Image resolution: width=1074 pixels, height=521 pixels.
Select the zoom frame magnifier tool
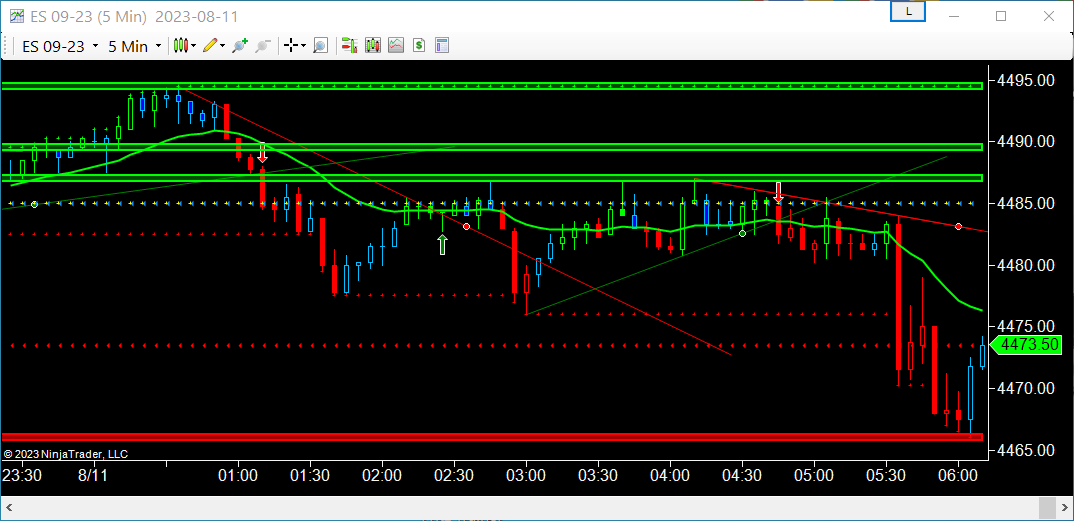(320, 46)
